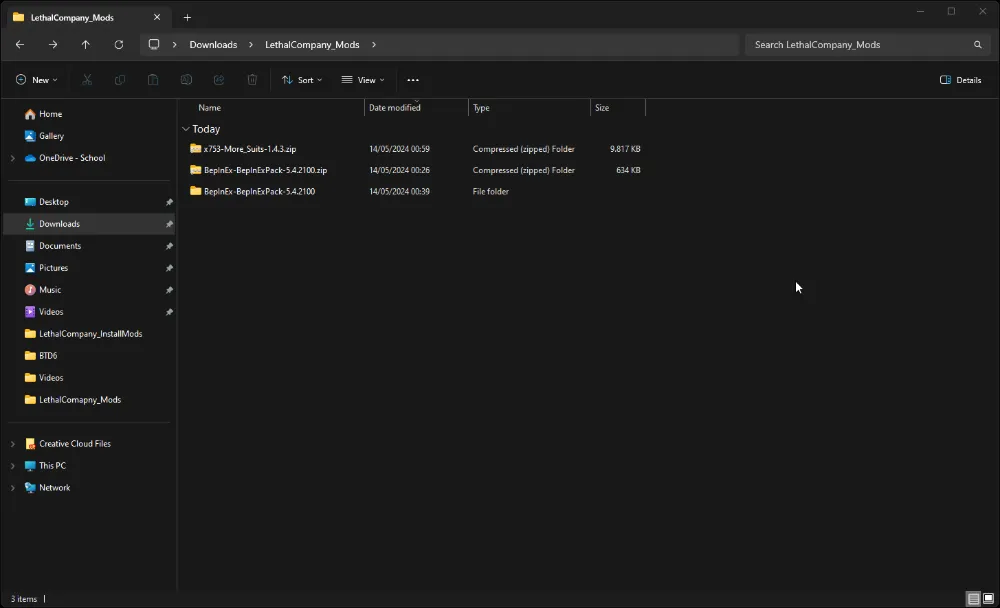The width and height of the screenshot is (1000, 608).
Task: Collapse the Today group
Action: 186,128
